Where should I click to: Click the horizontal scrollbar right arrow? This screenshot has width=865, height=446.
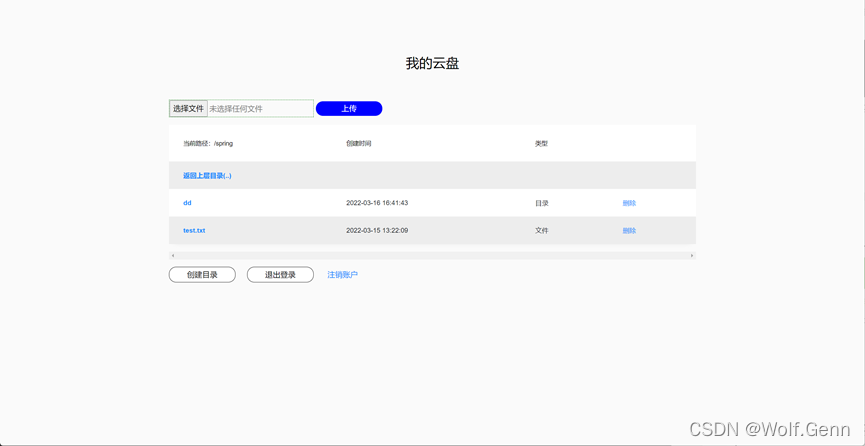(x=692, y=256)
